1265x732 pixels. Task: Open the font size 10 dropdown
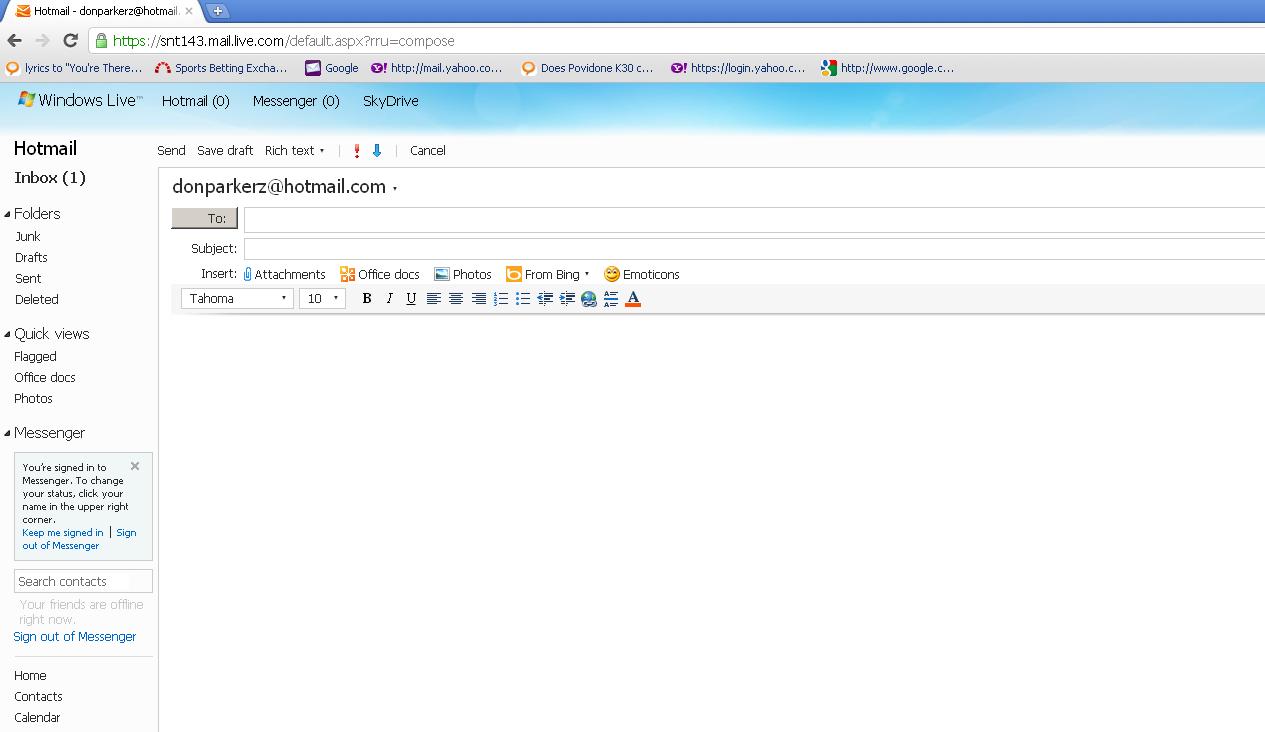pyautogui.click(x=322, y=299)
